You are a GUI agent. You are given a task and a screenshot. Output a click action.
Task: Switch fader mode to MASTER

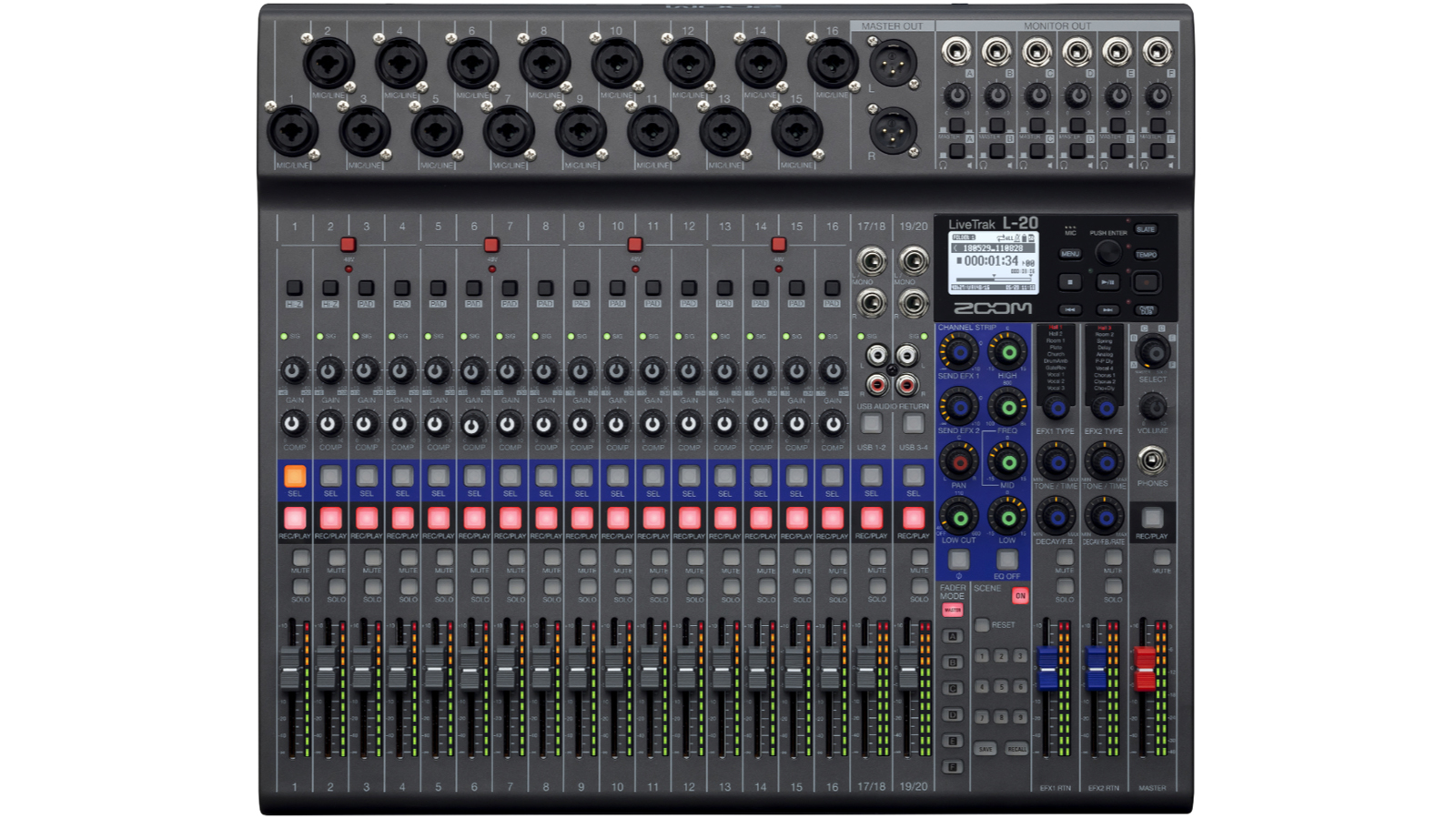[952, 610]
